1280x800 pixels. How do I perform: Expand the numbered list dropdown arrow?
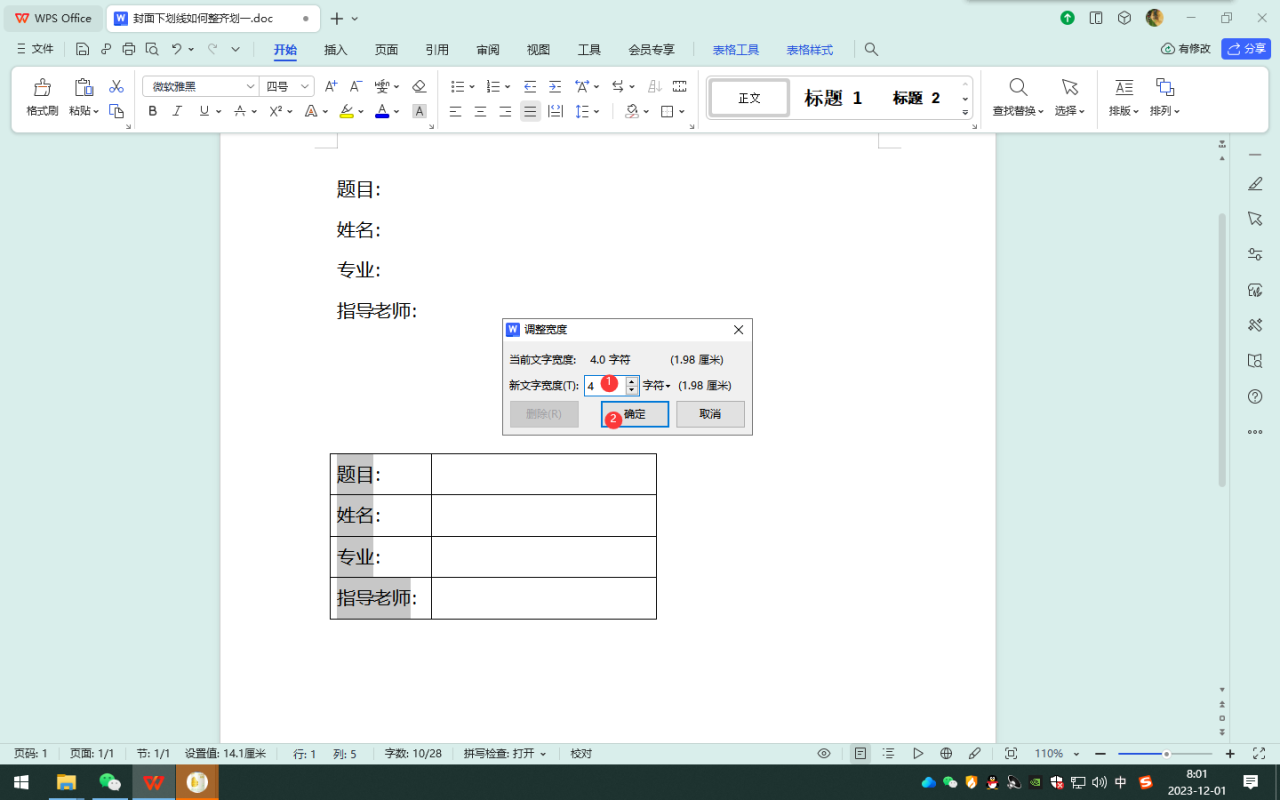(507, 87)
